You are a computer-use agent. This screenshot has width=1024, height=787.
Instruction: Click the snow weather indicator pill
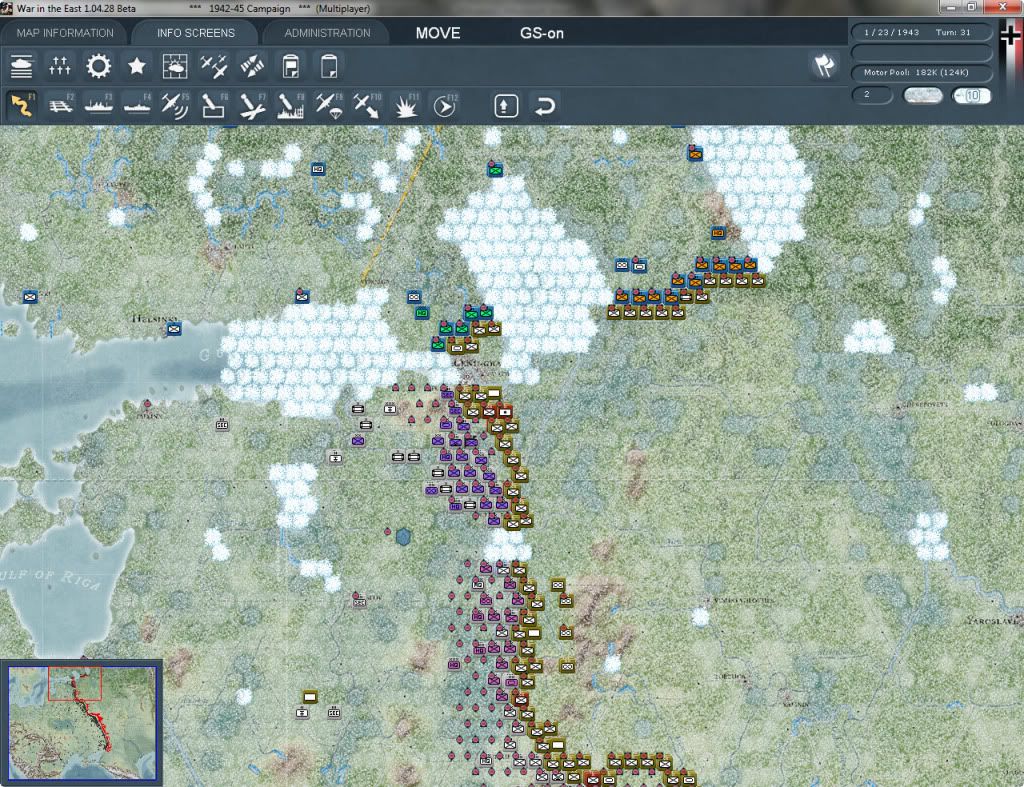point(923,95)
